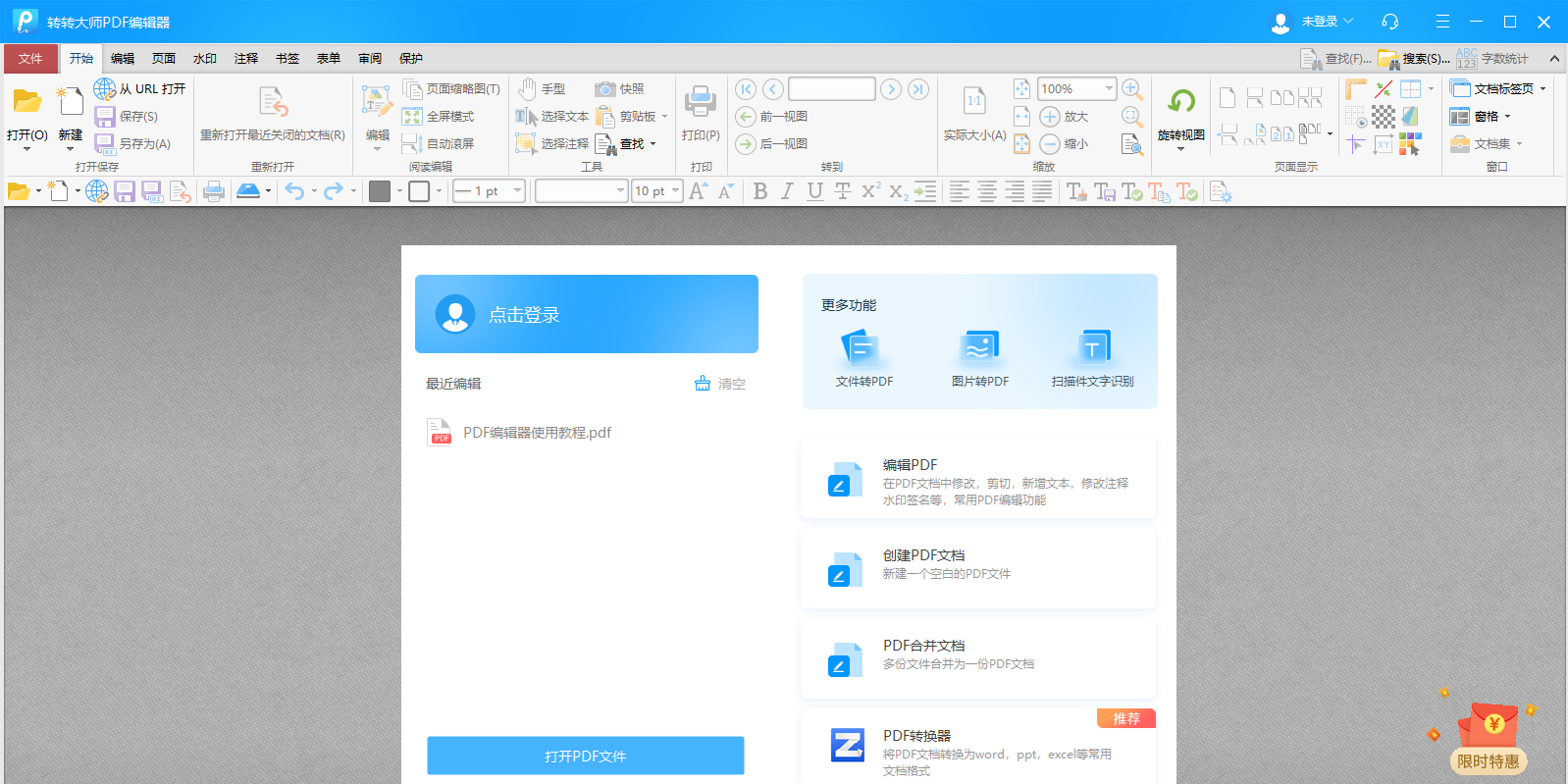The height and width of the screenshot is (784, 1568).
Task: Open a file with 打开(O) icon
Action: click(27, 102)
